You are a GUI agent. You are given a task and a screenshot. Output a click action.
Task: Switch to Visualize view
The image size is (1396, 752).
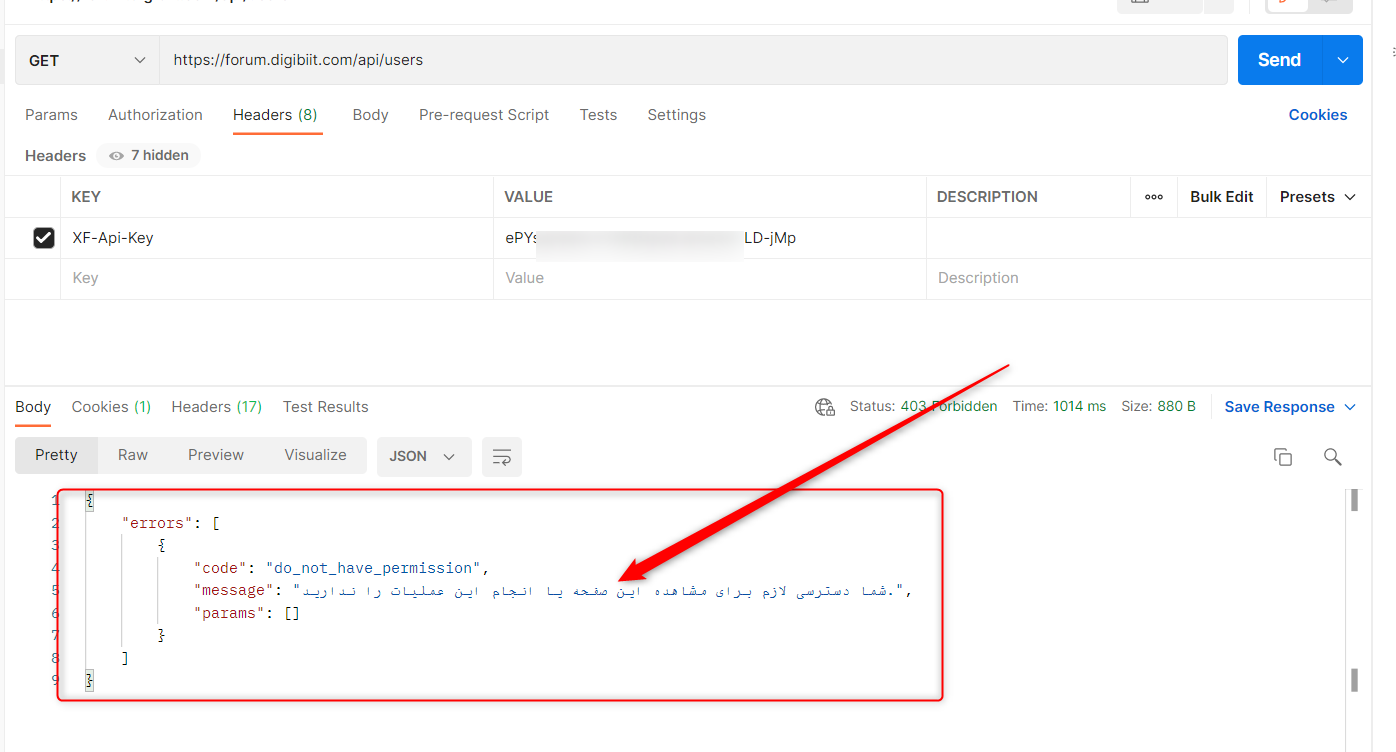point(315,455)
